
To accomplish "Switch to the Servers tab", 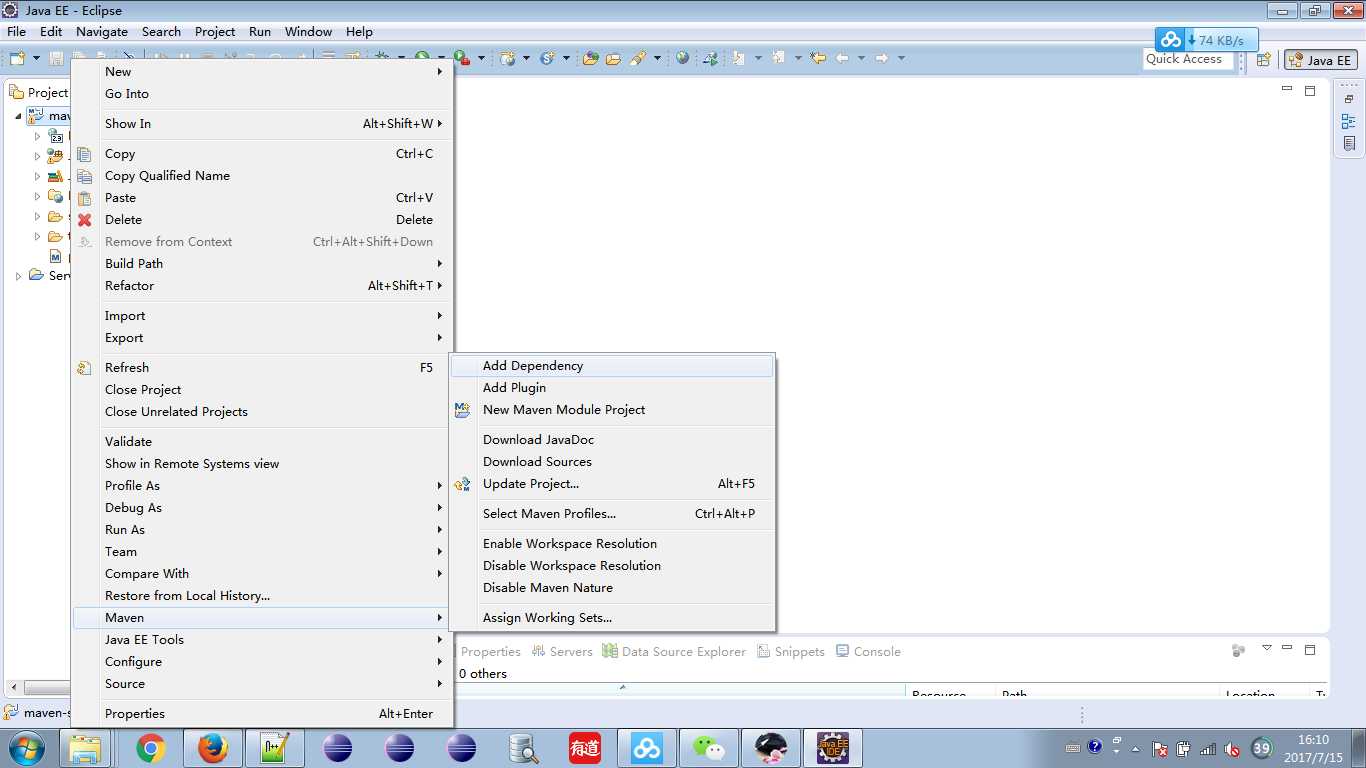I will tap(561, 651).
